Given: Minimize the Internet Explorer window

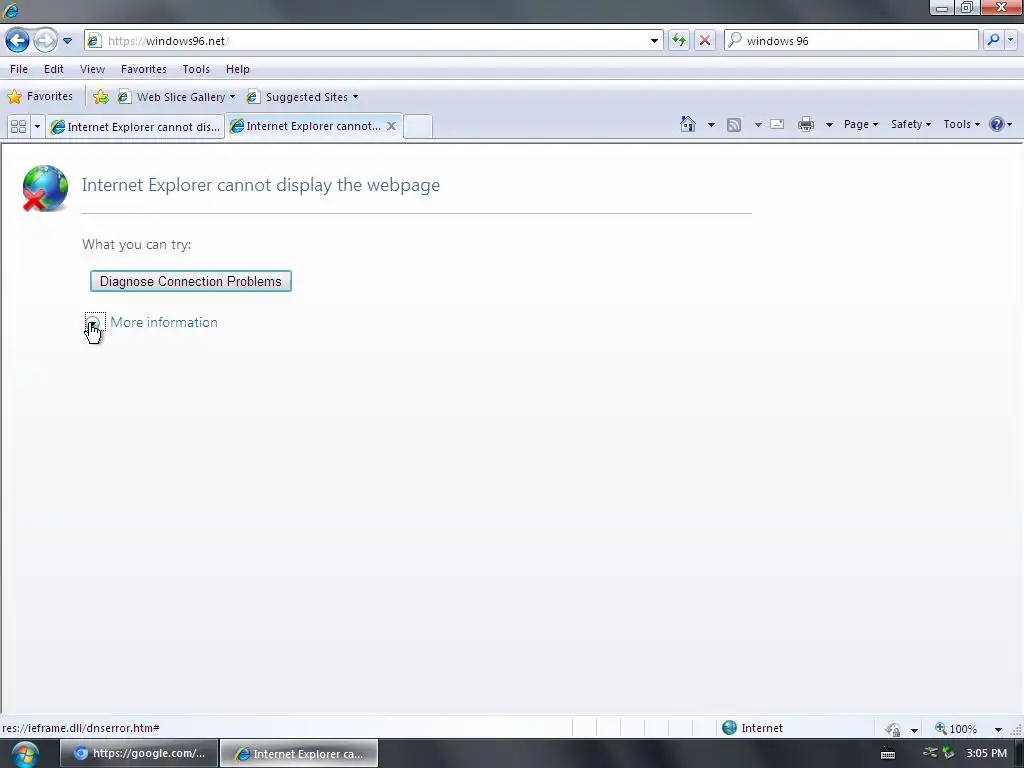Looking at the screenshot, I should click(x=942, y=8).
